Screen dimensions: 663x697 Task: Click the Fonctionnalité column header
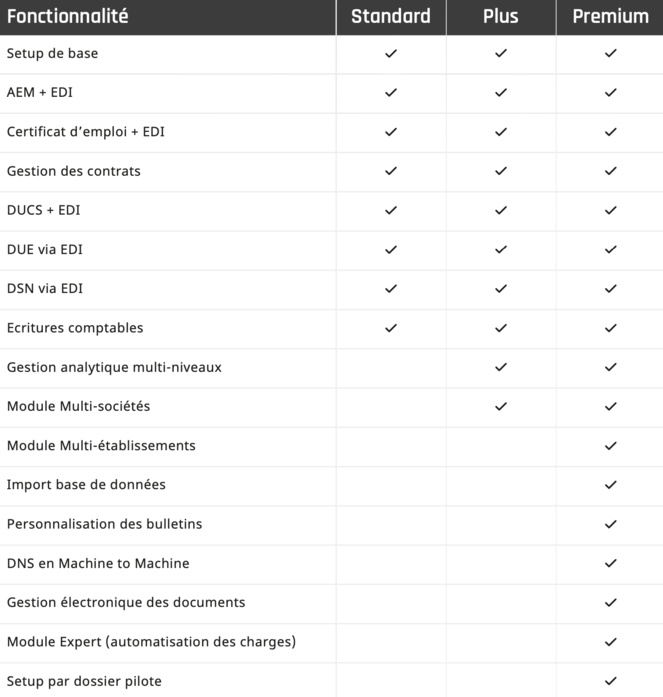click(x=68, y=16)
